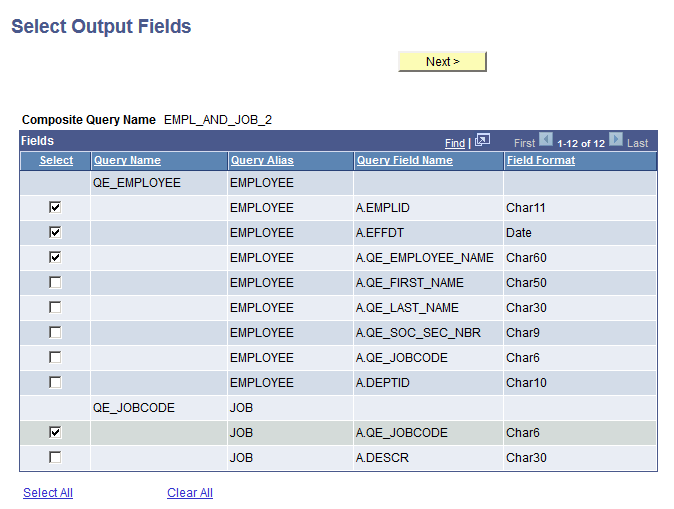Click the A.DESCR field name cell
The image size is (674, 509).
point(382,457)
